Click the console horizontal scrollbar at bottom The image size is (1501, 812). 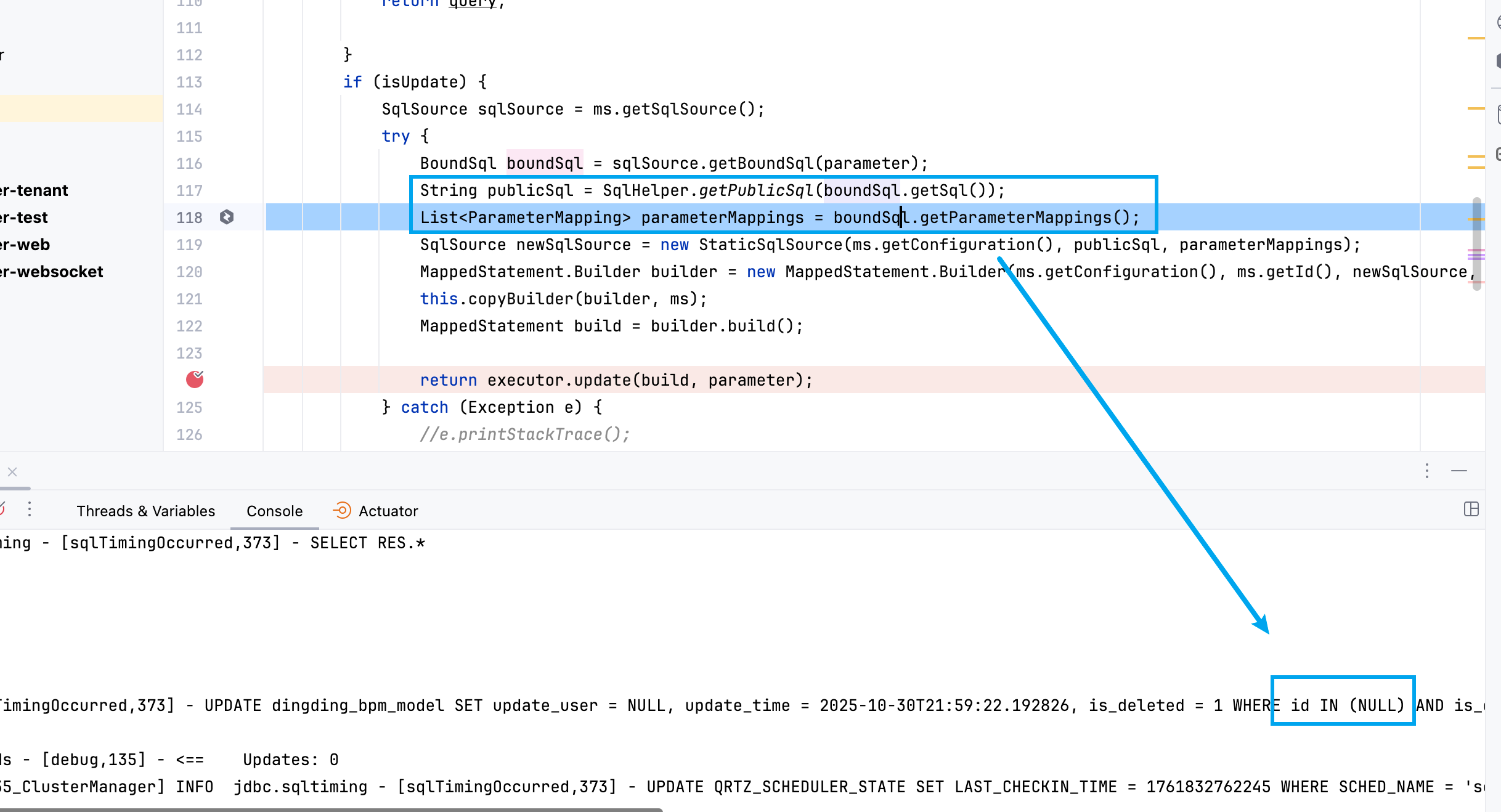tap(333, 810)
